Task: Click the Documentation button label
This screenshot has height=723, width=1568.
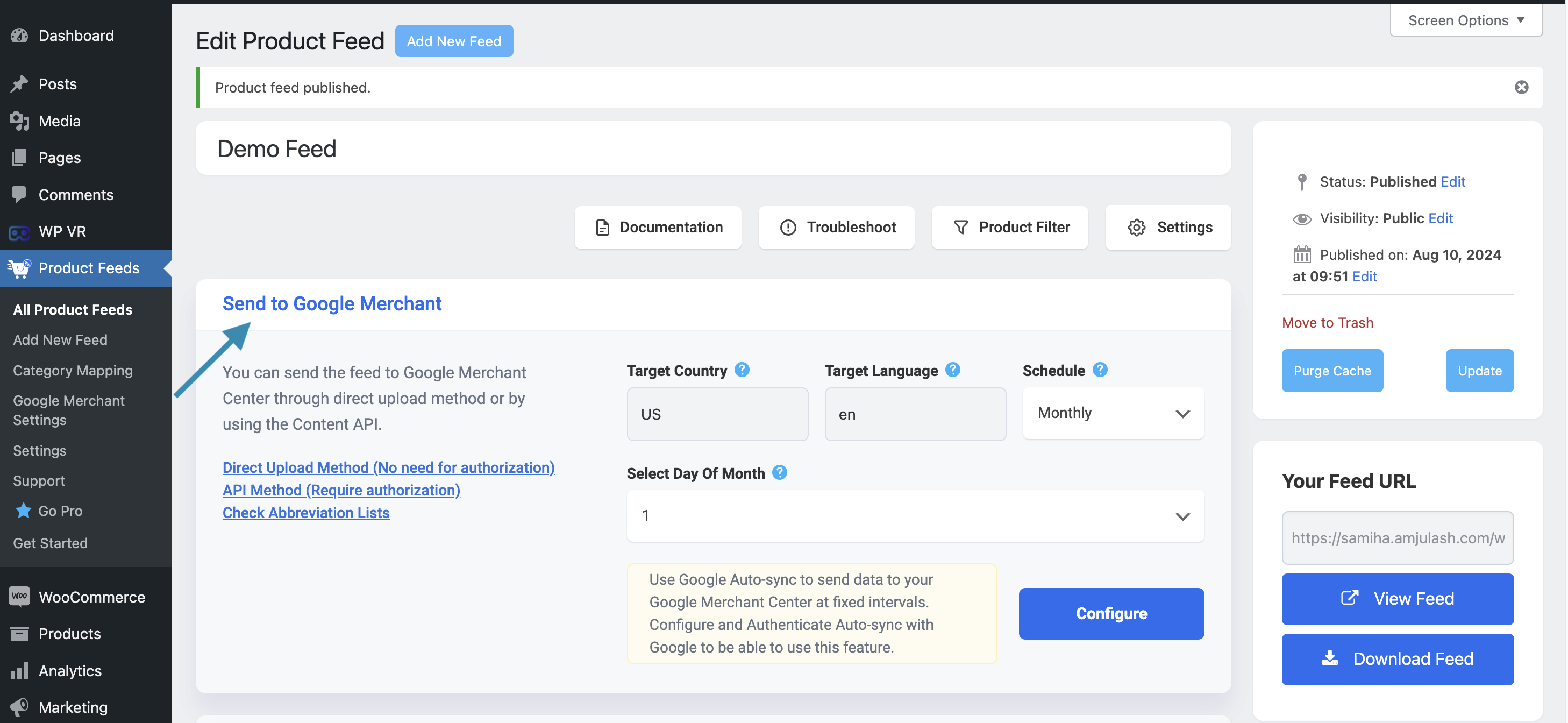Action: (x=672, y=227)
